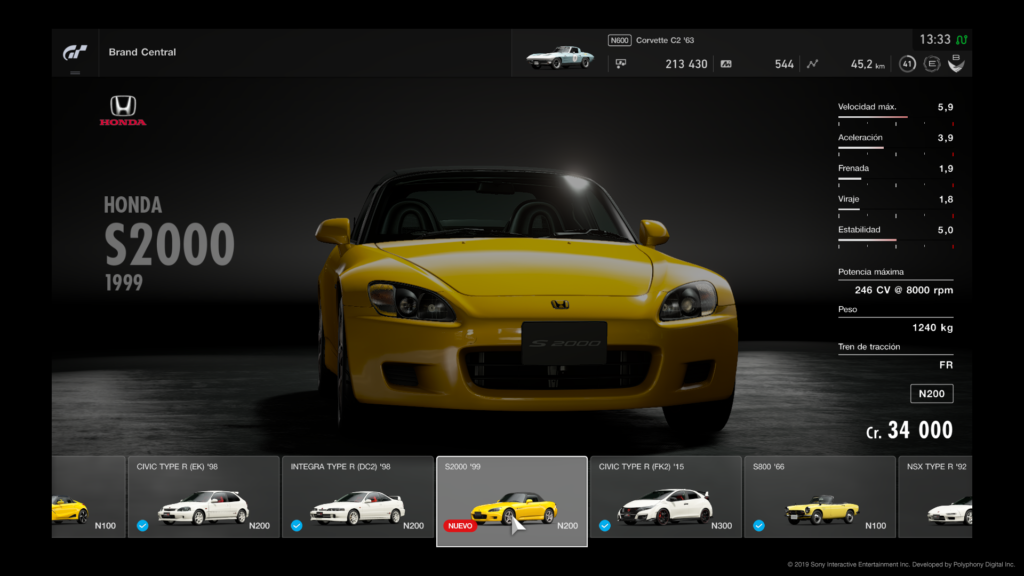This screenshot has width=1024, height=576.
Task: Click the NUEVO badge on S2000 '99
Action: [460, 525]
